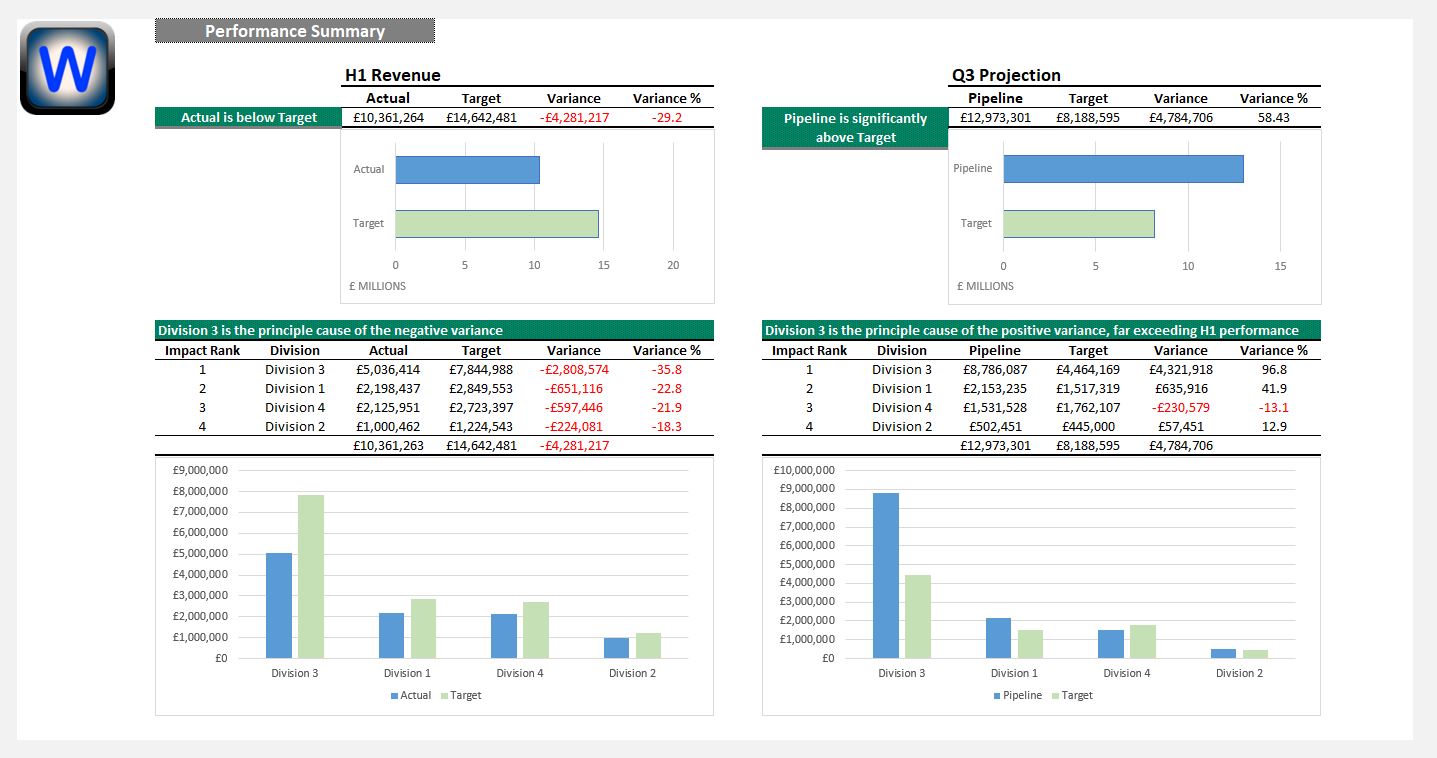Click the blue W logo icon
This screenshot has height=758, width=1437.
pos(67,68)
